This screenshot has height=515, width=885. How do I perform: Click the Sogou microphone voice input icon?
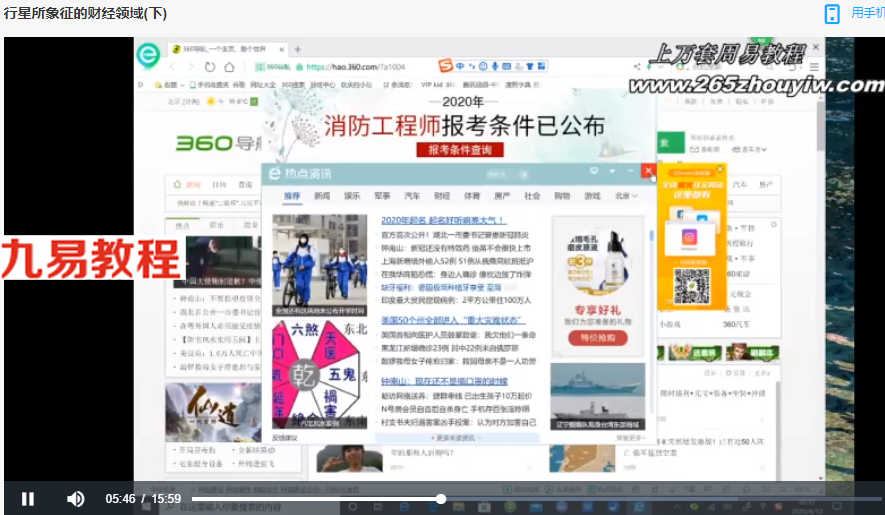[494, 66]
